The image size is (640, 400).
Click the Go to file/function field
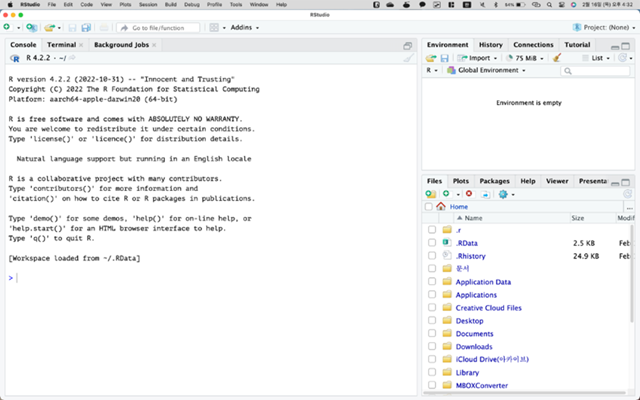[158, 28]
